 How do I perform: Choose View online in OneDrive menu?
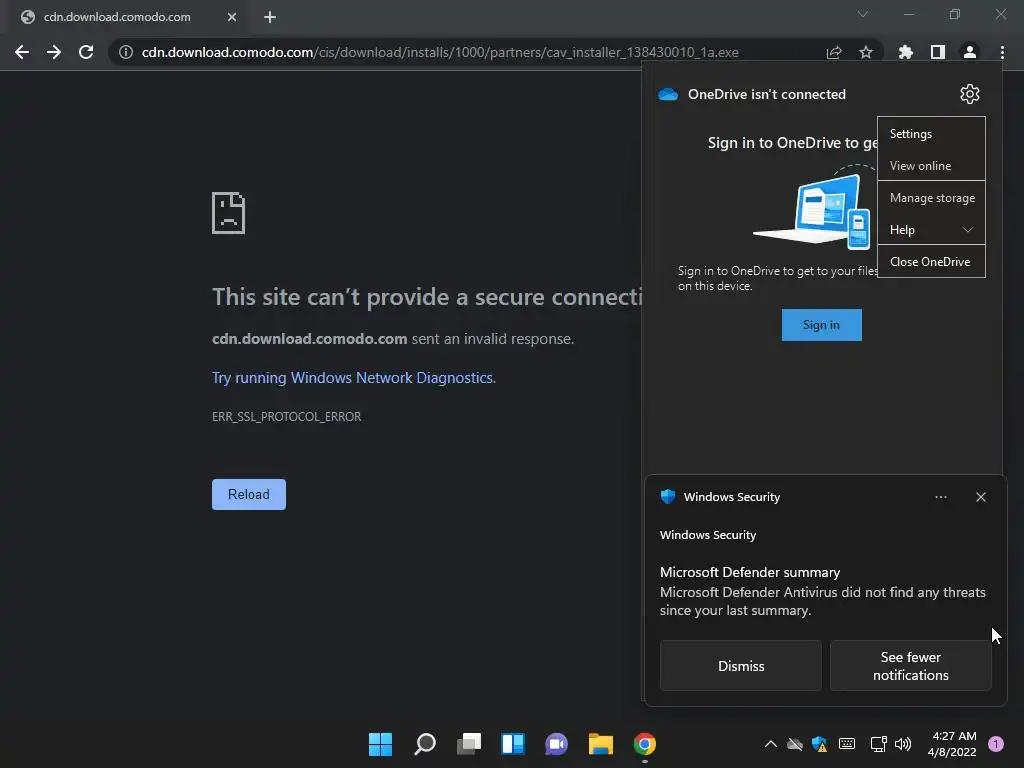coord(931,166)
